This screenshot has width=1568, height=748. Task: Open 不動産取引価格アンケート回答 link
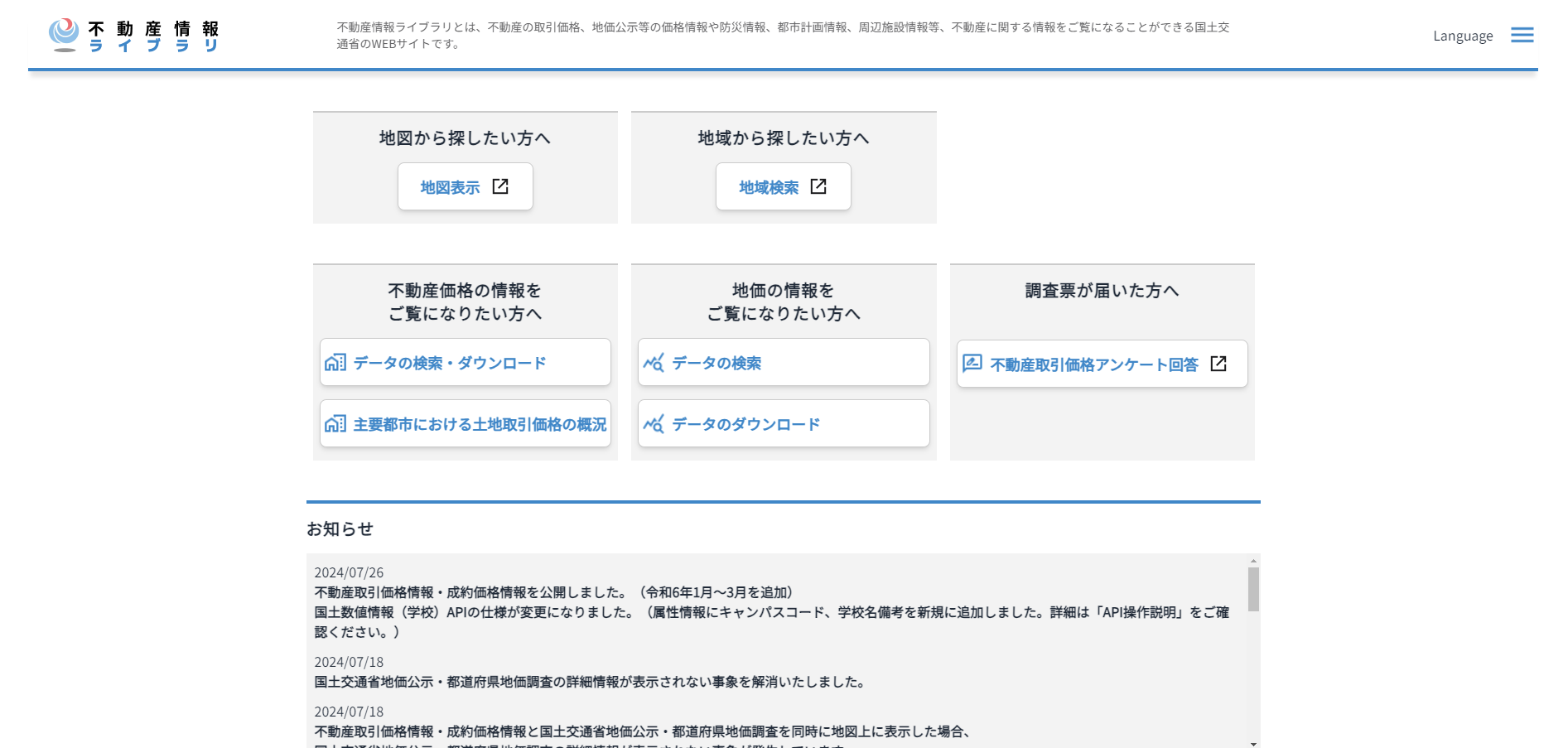tap(1102, 364)
